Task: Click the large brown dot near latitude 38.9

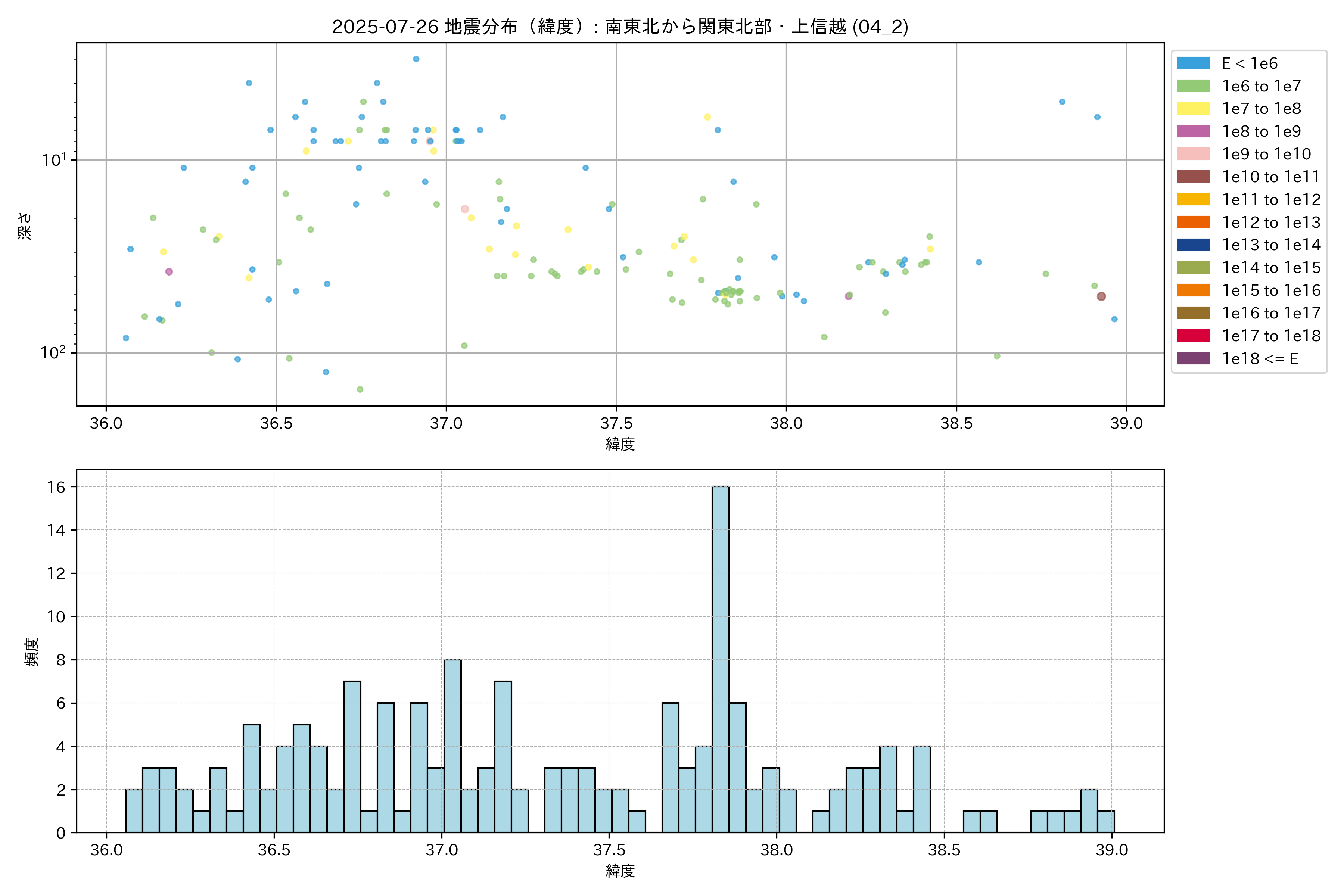Action: click(x=1101, y=296)
